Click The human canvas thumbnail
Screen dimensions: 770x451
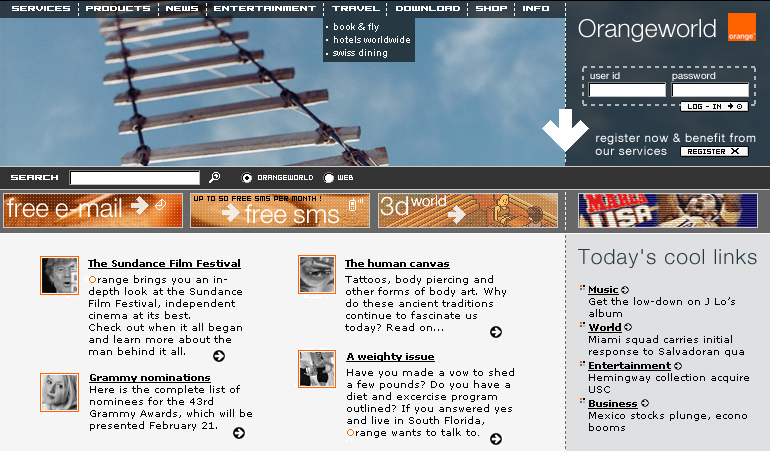317,274
